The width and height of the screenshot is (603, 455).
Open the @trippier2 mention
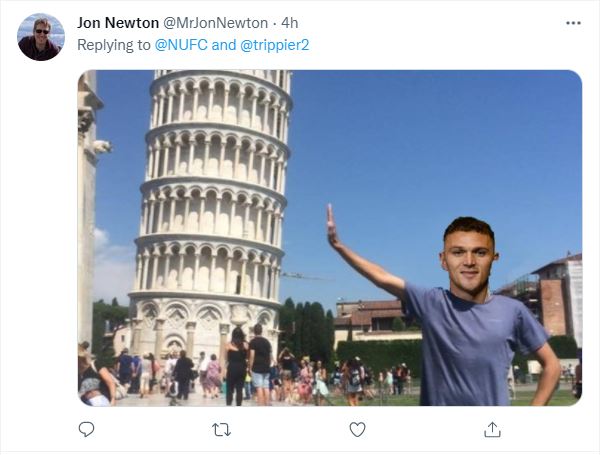pyautogui.click(x=275, y=44)
